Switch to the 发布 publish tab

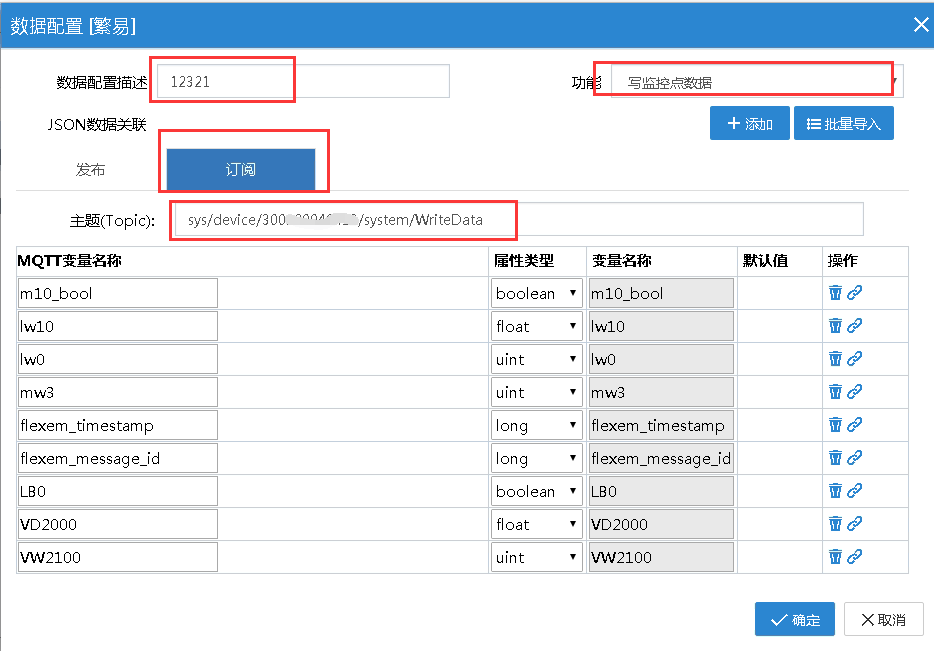pyautogui.click(x=91, y=170)
